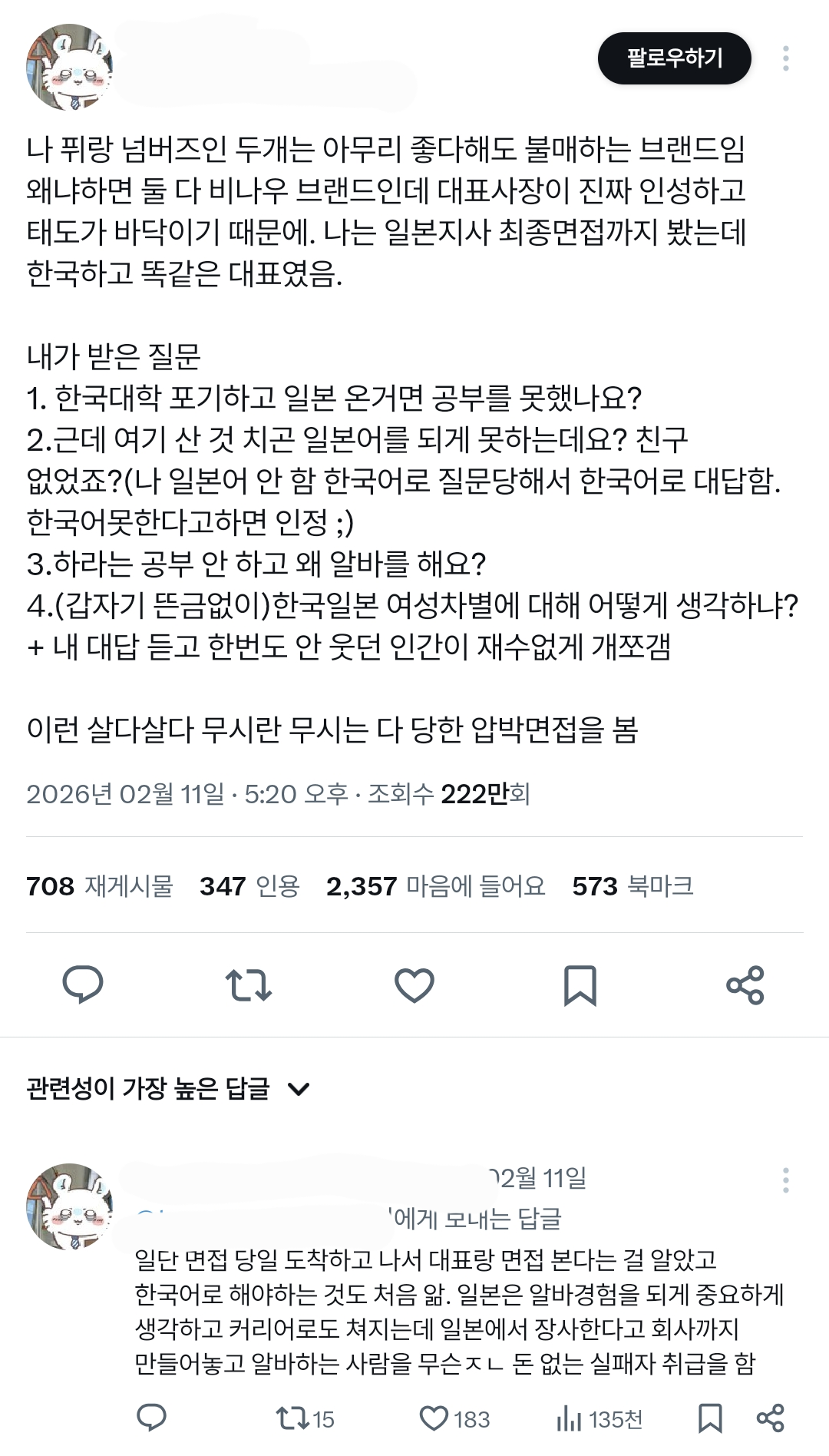The height and width of the screenshot is (1456, 829).
Task: Open the 347 인용 quotes list
Action: click(x=249, y=886)
